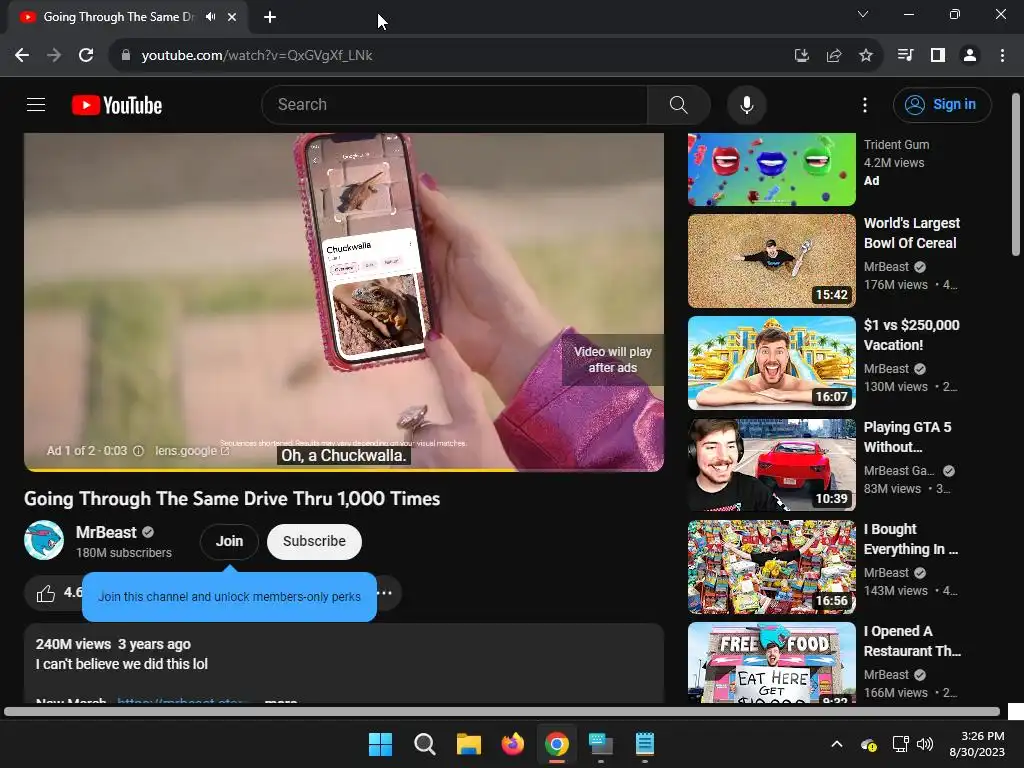Mute the tab audio speaker icon

click(x=210, y=17)
